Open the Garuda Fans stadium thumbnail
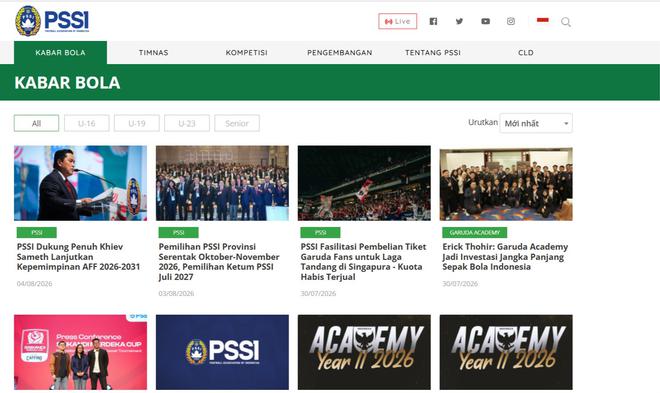Viewport: 660px width, 393px height. (x=364, y=183)
